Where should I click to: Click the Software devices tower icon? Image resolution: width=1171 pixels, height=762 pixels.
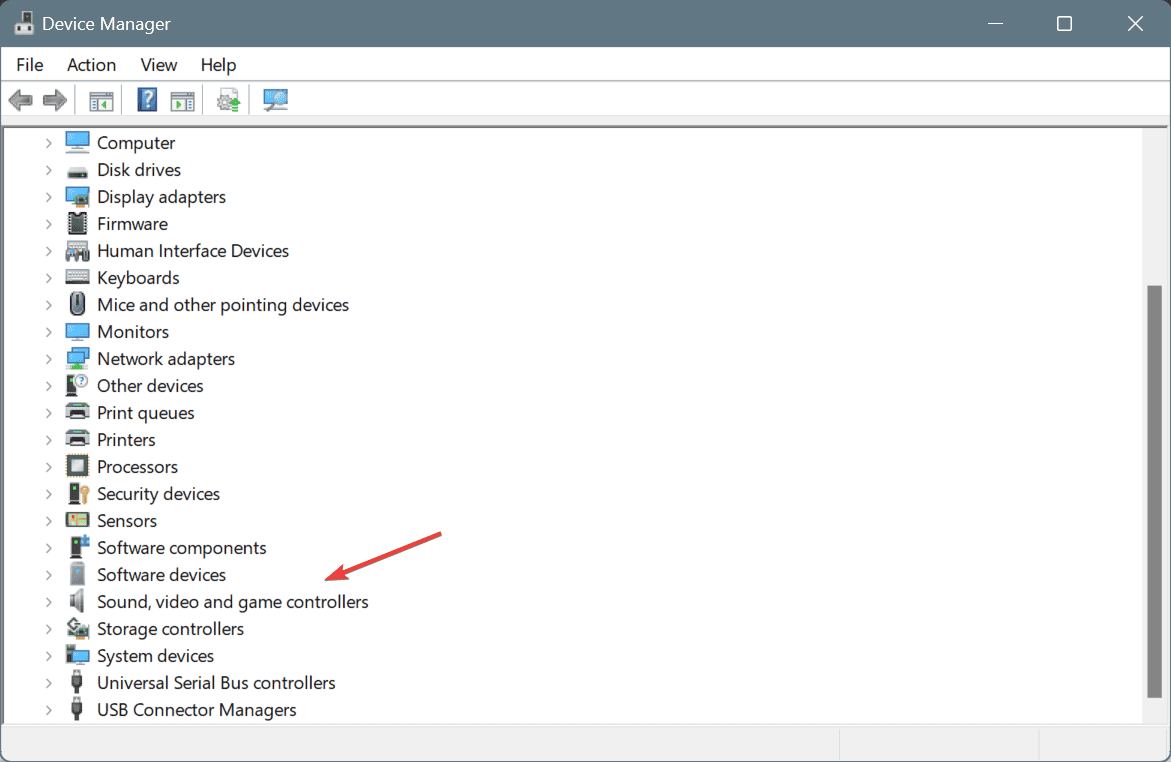pyautogui.click(x=78, y=574)
